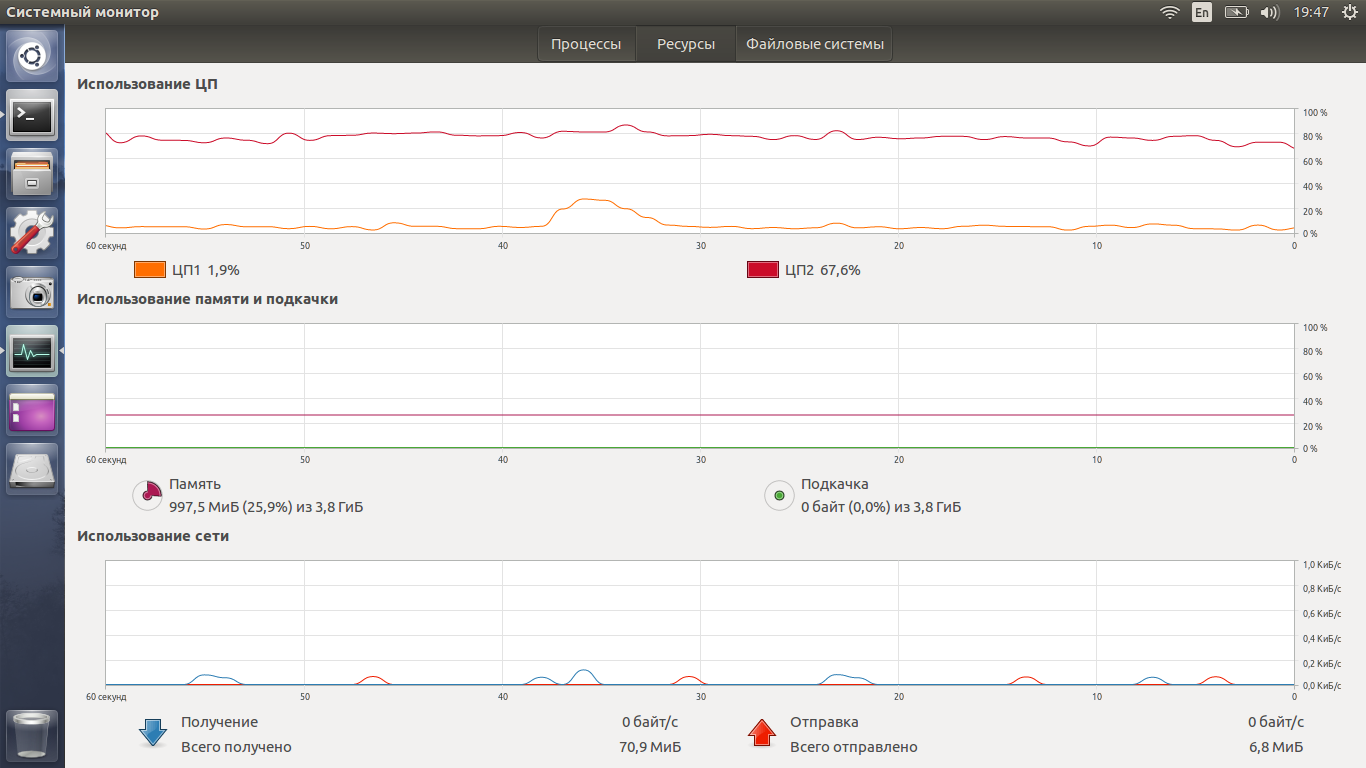1366x768 pixels.
Task: Click System Monitor icon in the launcher
Action: click(x=32, y=351)
